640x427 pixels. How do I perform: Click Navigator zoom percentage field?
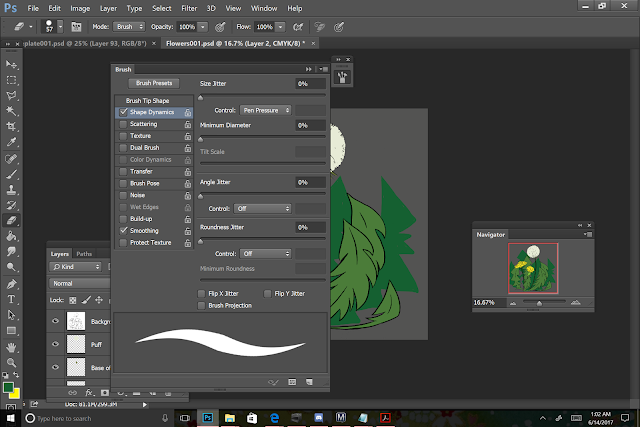coord(489,302)
